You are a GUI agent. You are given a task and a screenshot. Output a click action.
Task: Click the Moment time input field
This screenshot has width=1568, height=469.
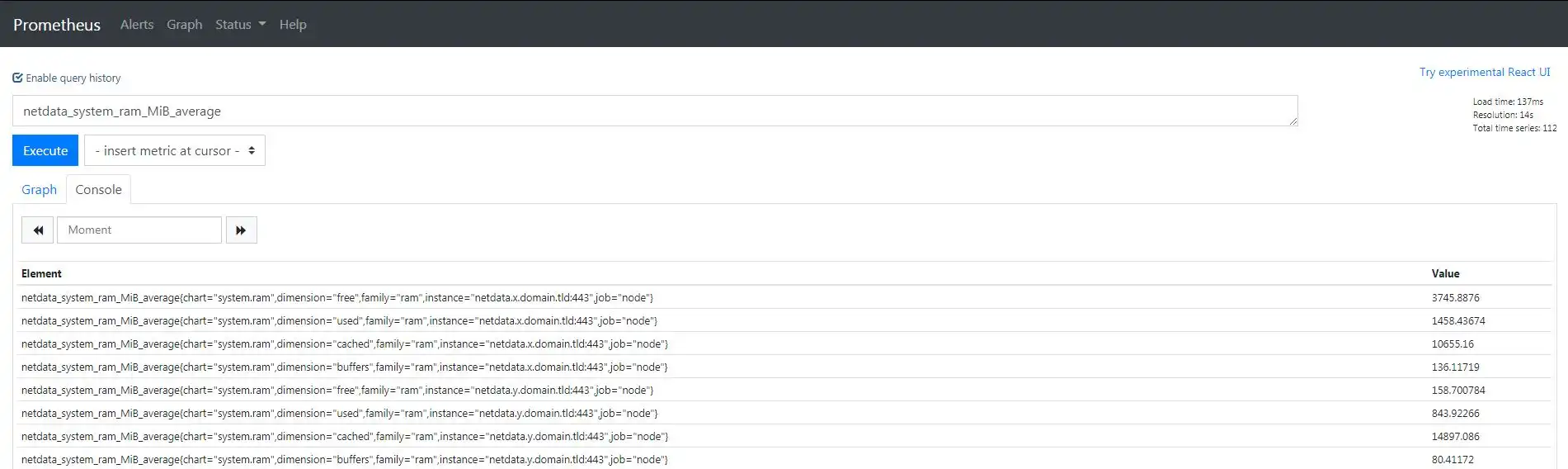[139, 230]
